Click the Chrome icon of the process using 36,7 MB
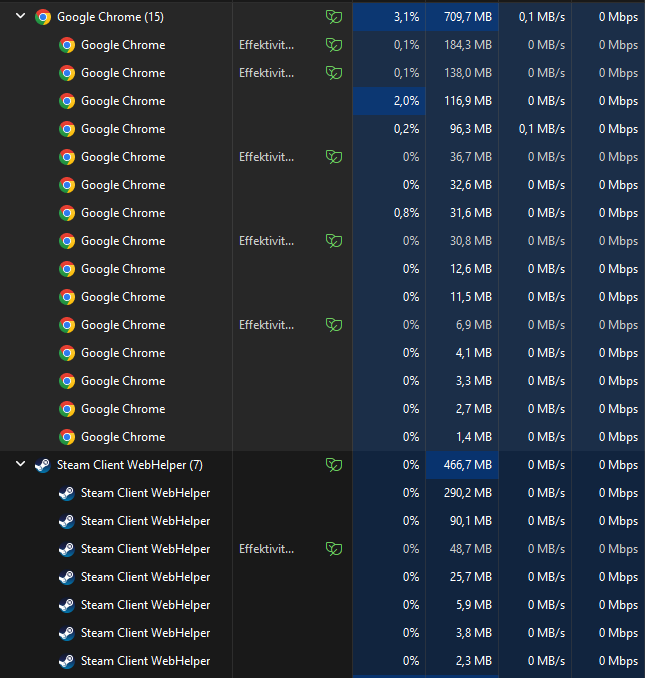The width and height of the screenshot is (645, 678). pyautogui.click(x=67, y=157)
